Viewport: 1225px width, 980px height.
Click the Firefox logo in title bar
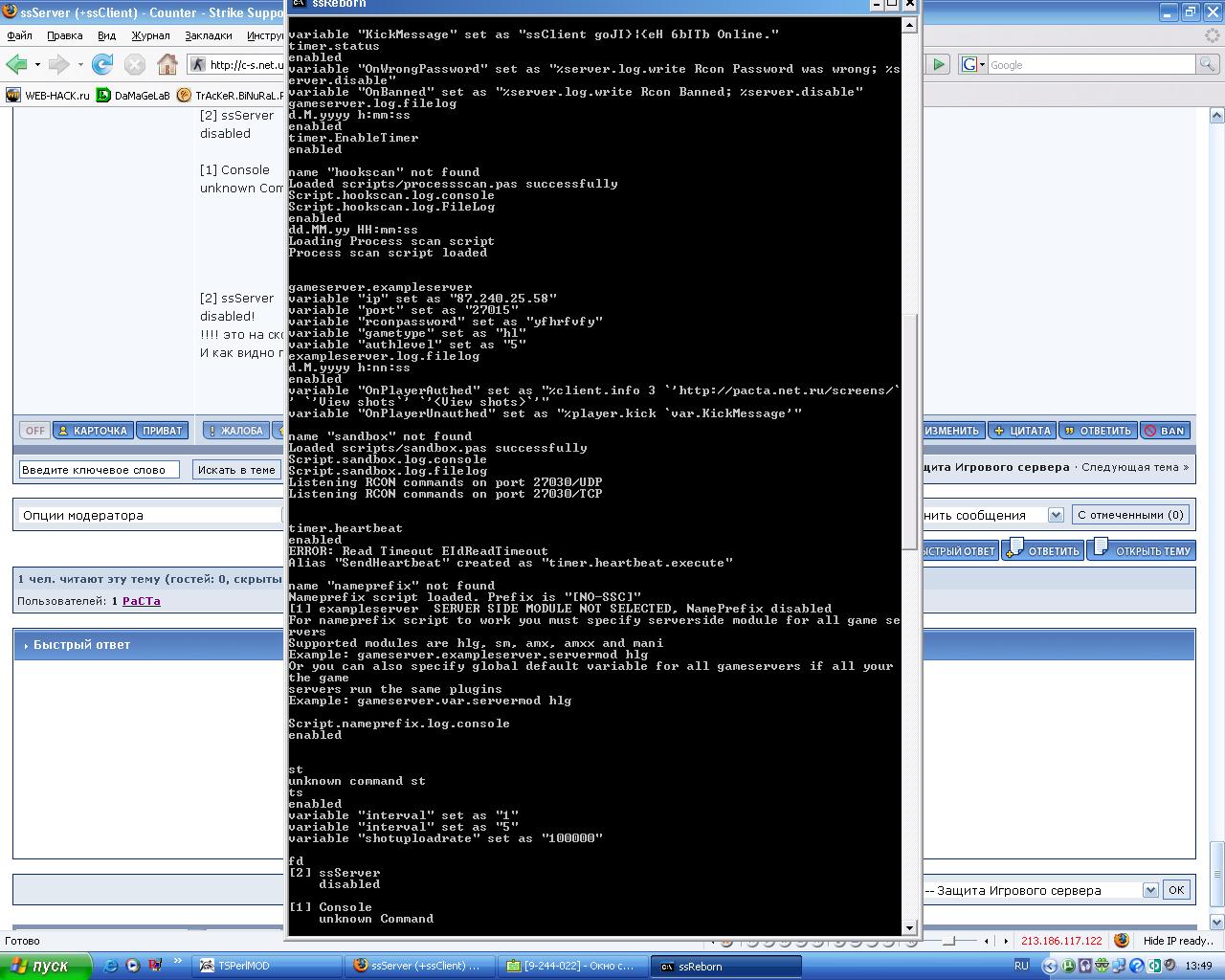pos(10,12)
